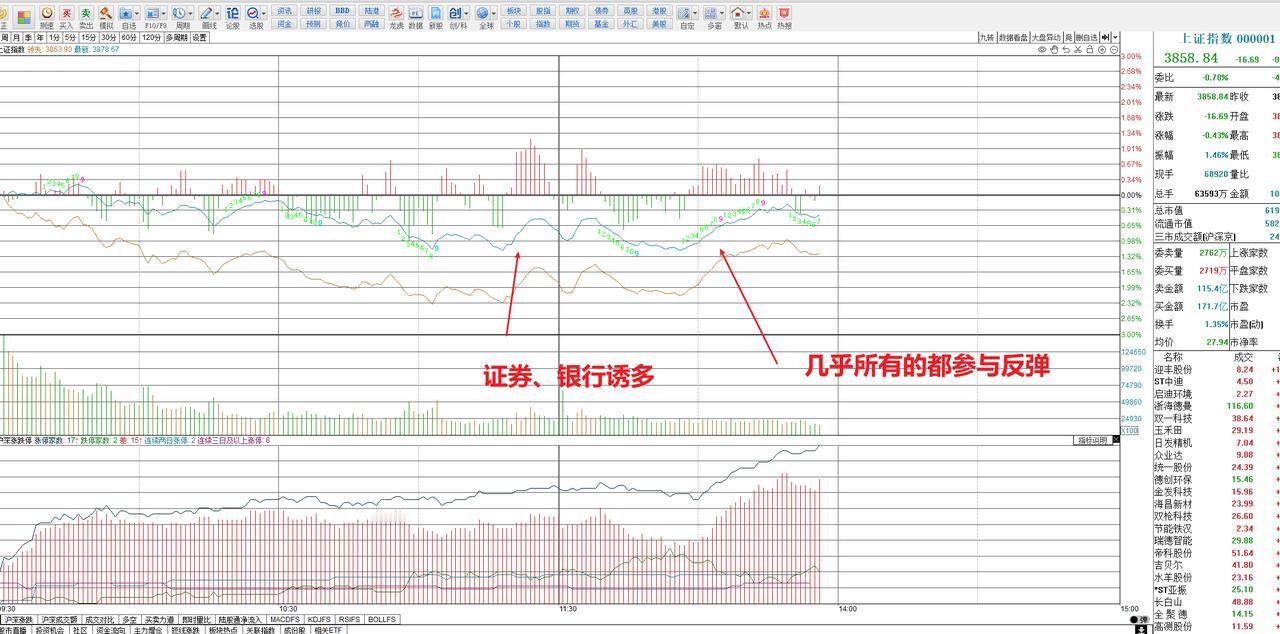
Task: Open the 陆股通净流入 bottom tab
Action: click(x=239, y=619)
